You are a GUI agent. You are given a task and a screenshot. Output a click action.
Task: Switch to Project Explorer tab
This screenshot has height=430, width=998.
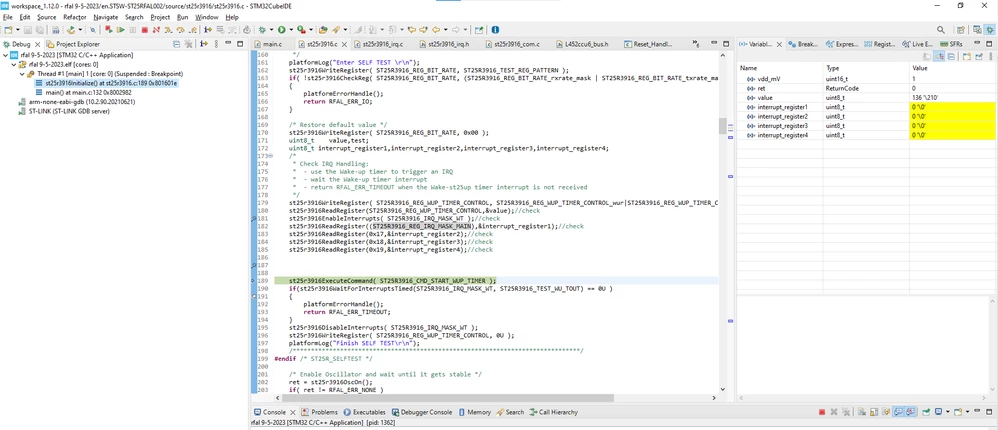pyautogui.click(x=73, y=45)
